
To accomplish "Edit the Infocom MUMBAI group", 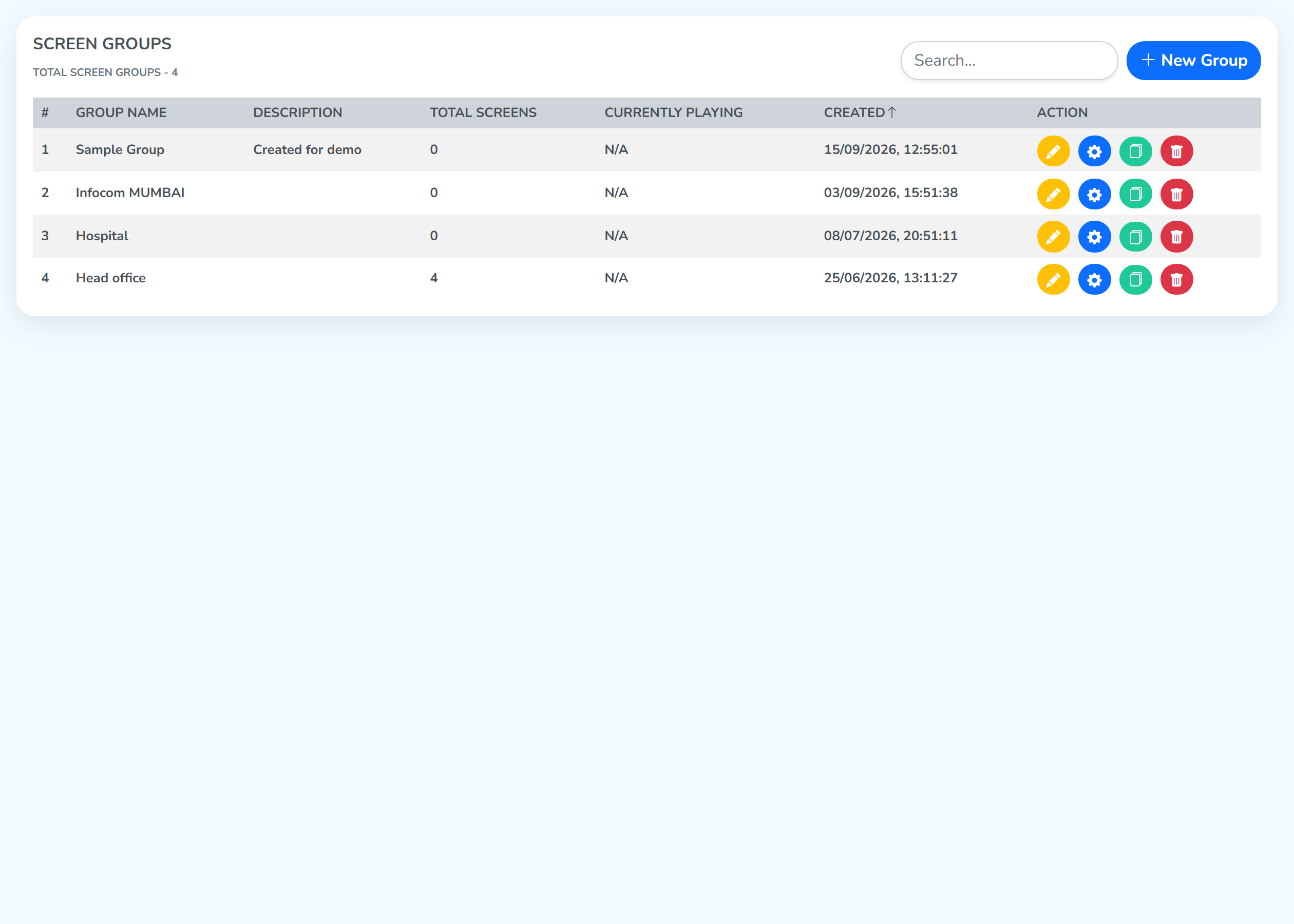I will [x=1053, y=195].
